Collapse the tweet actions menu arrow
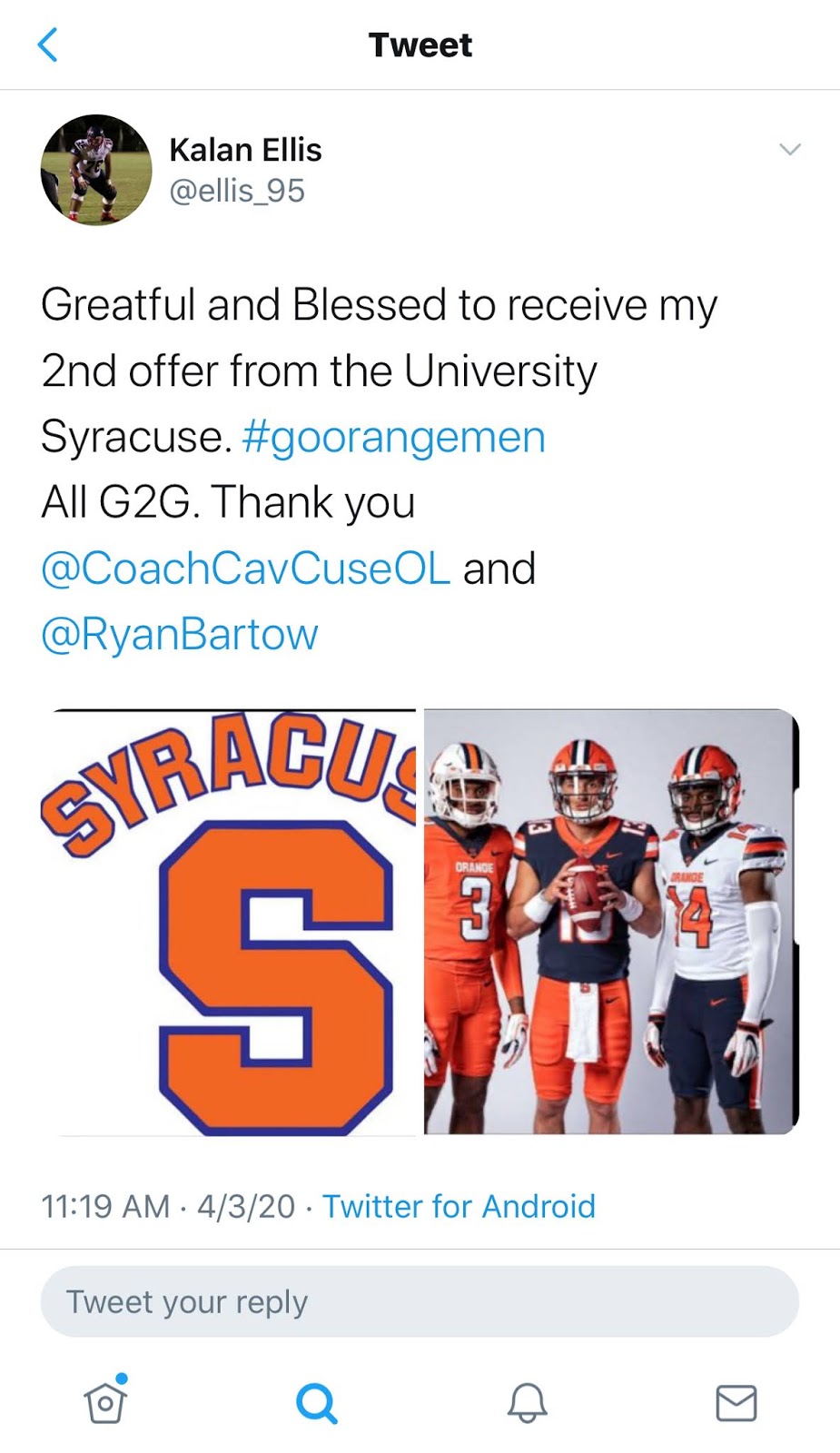The width and height of the screenshot is (840, 1453). 789,149
